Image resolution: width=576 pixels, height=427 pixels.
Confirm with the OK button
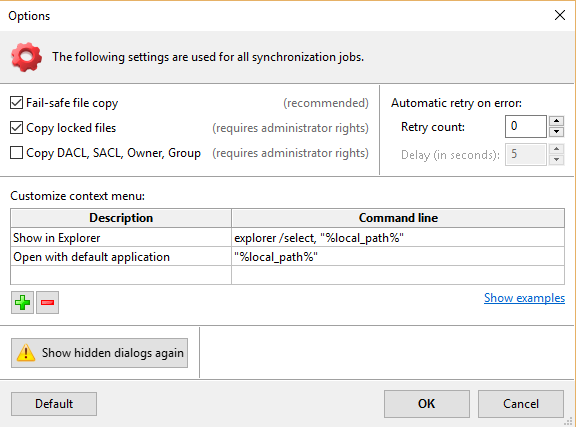(x=427, y=404)
